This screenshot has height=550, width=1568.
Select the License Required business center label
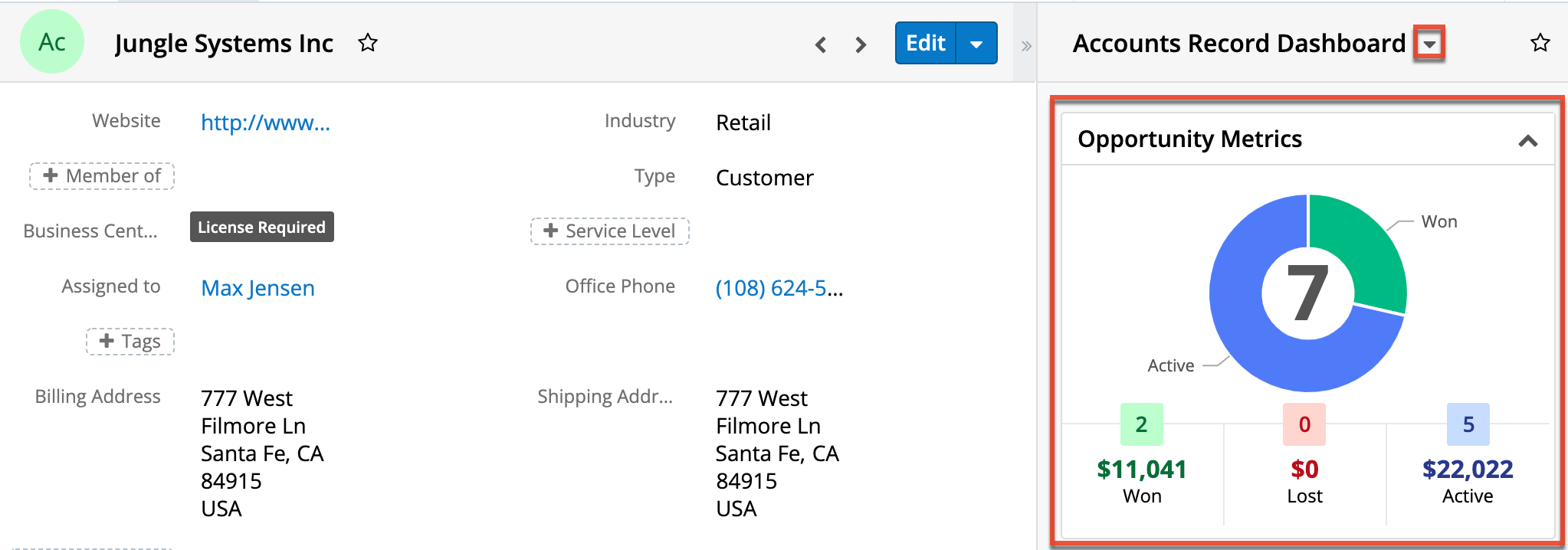261,227
